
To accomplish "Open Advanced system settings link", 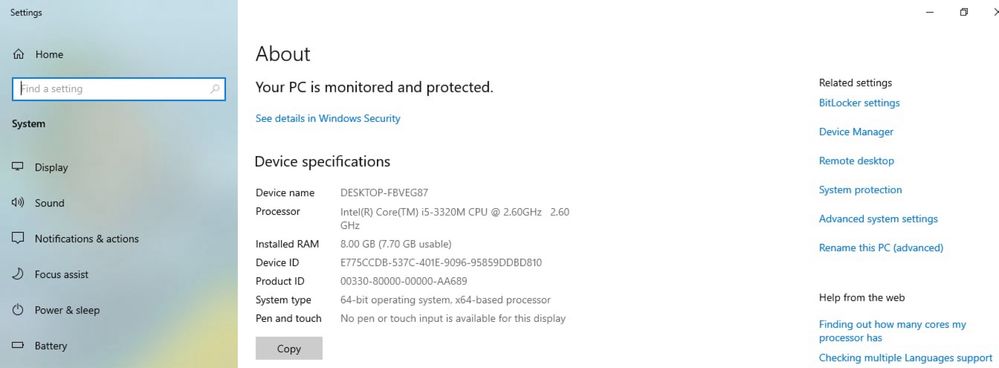I will click(x=878, y=219).
